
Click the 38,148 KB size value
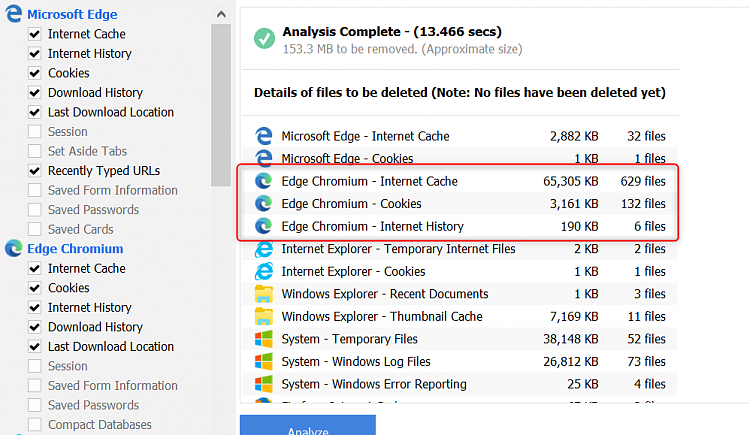pyautogui.click(x=571, y=339)
